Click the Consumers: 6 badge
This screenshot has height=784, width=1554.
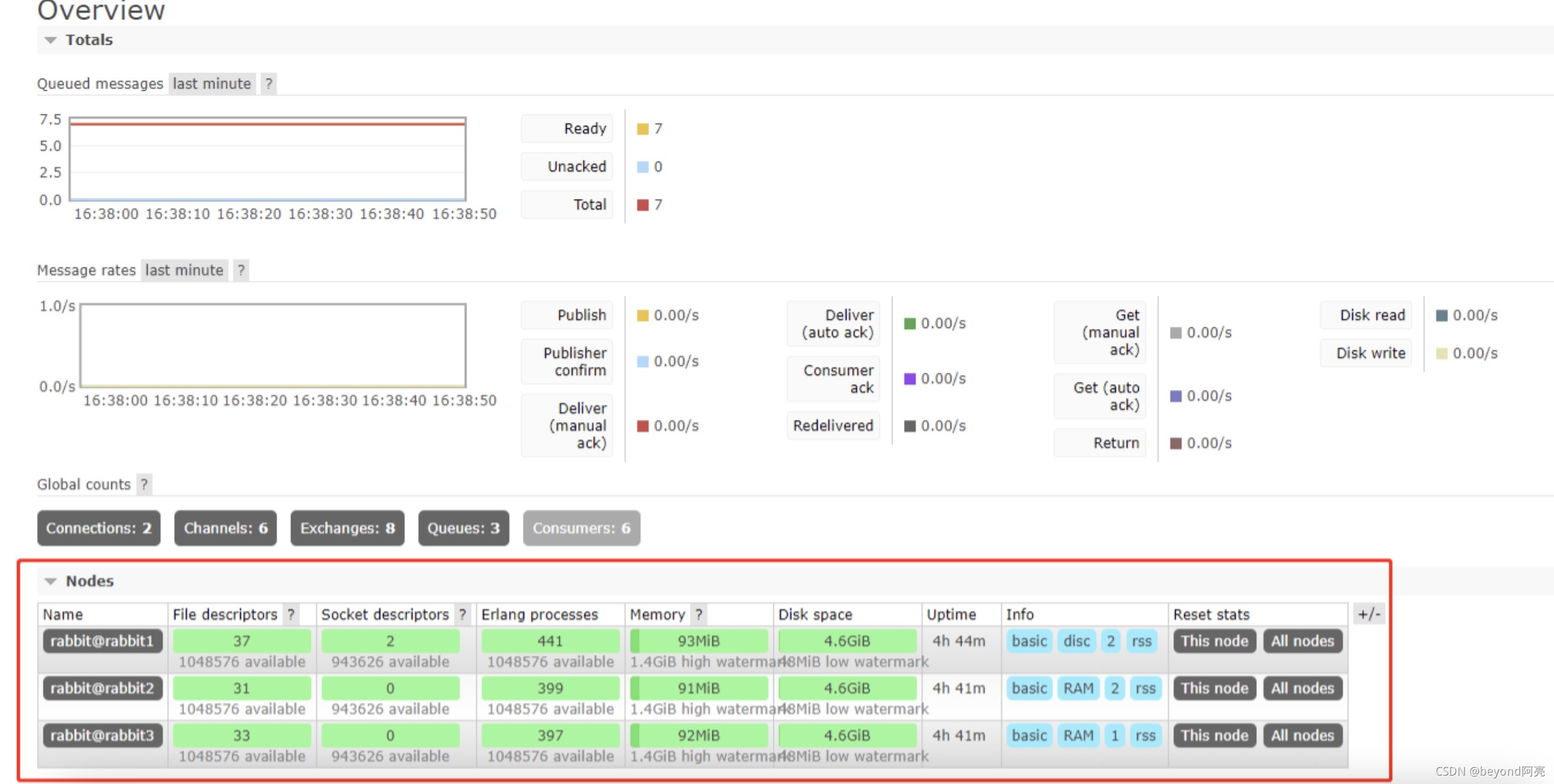(582, 528)
